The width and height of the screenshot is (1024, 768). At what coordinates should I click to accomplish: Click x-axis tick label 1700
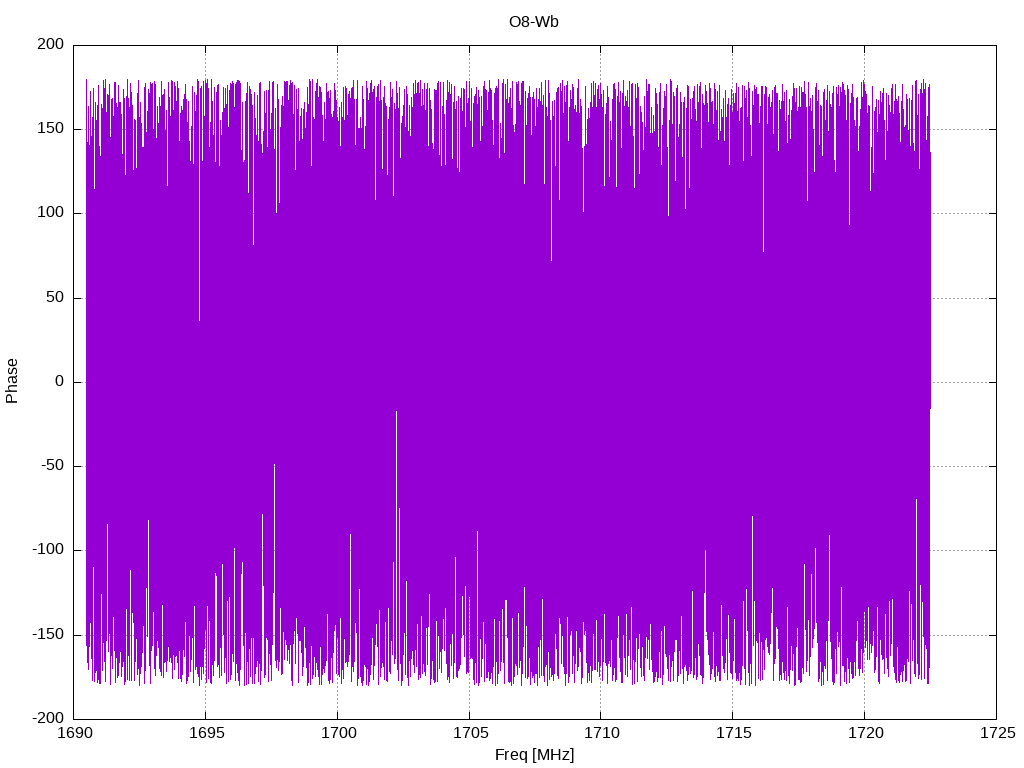coord(338,733)
